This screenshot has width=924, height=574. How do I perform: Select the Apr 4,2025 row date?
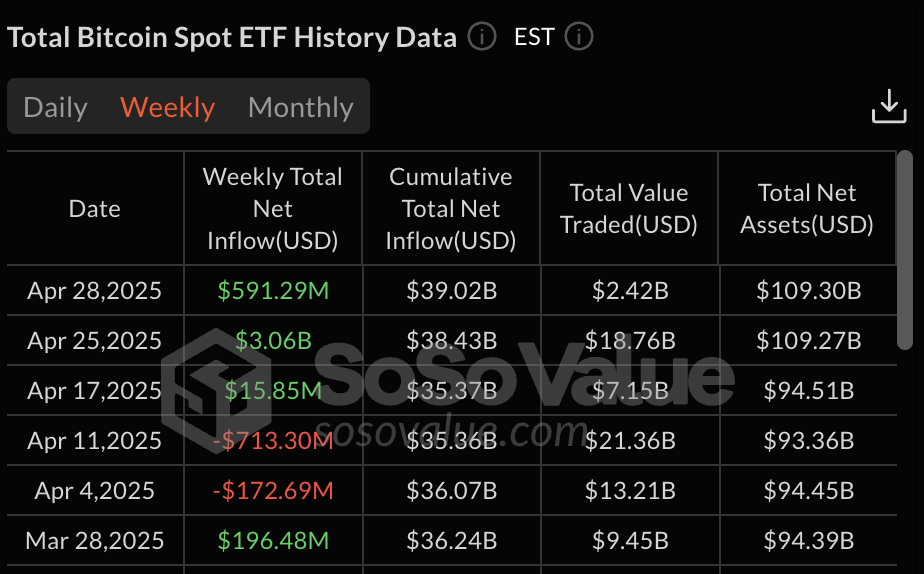94,491
